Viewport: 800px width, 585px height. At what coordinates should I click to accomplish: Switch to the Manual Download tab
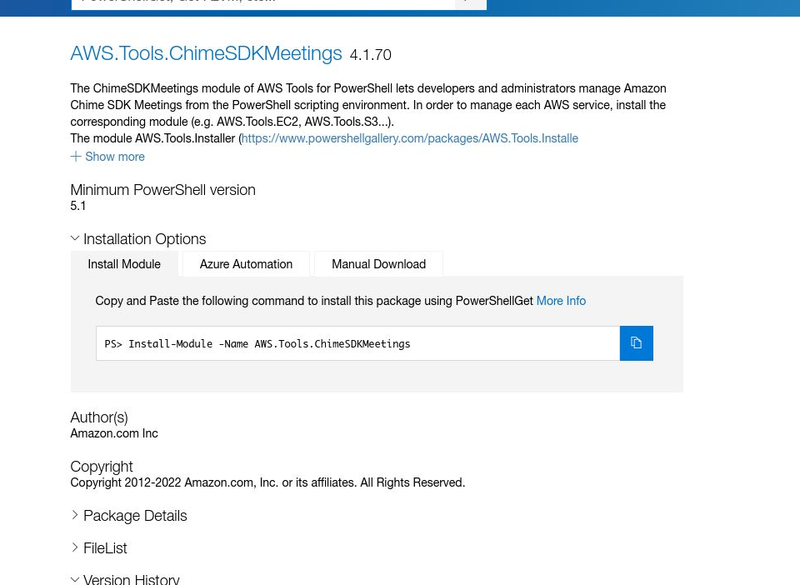pyautogui.click(x=379, y=264)
